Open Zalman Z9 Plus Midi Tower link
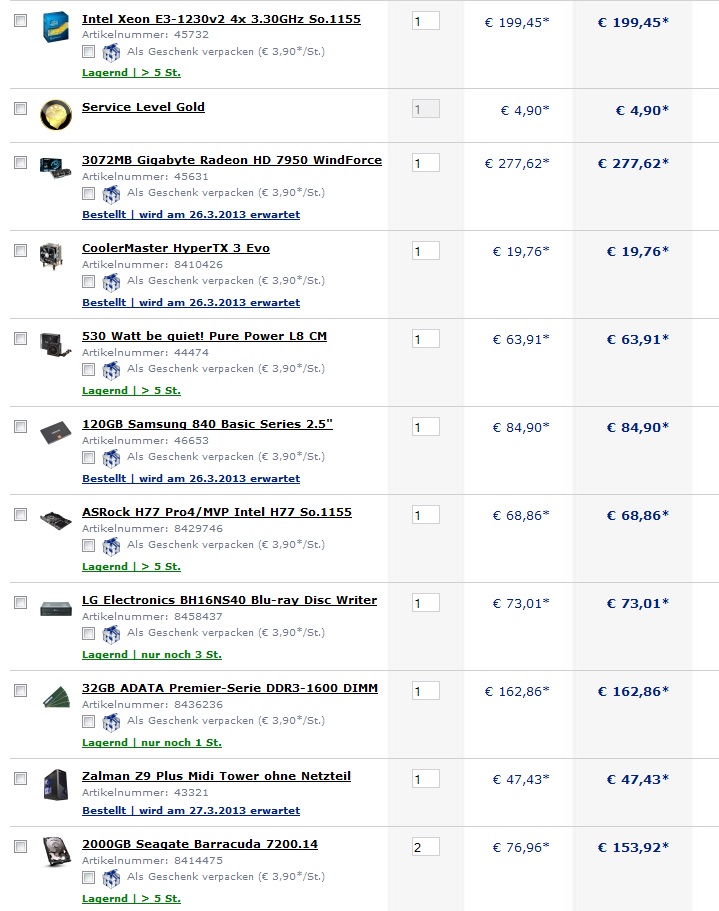 217,776
